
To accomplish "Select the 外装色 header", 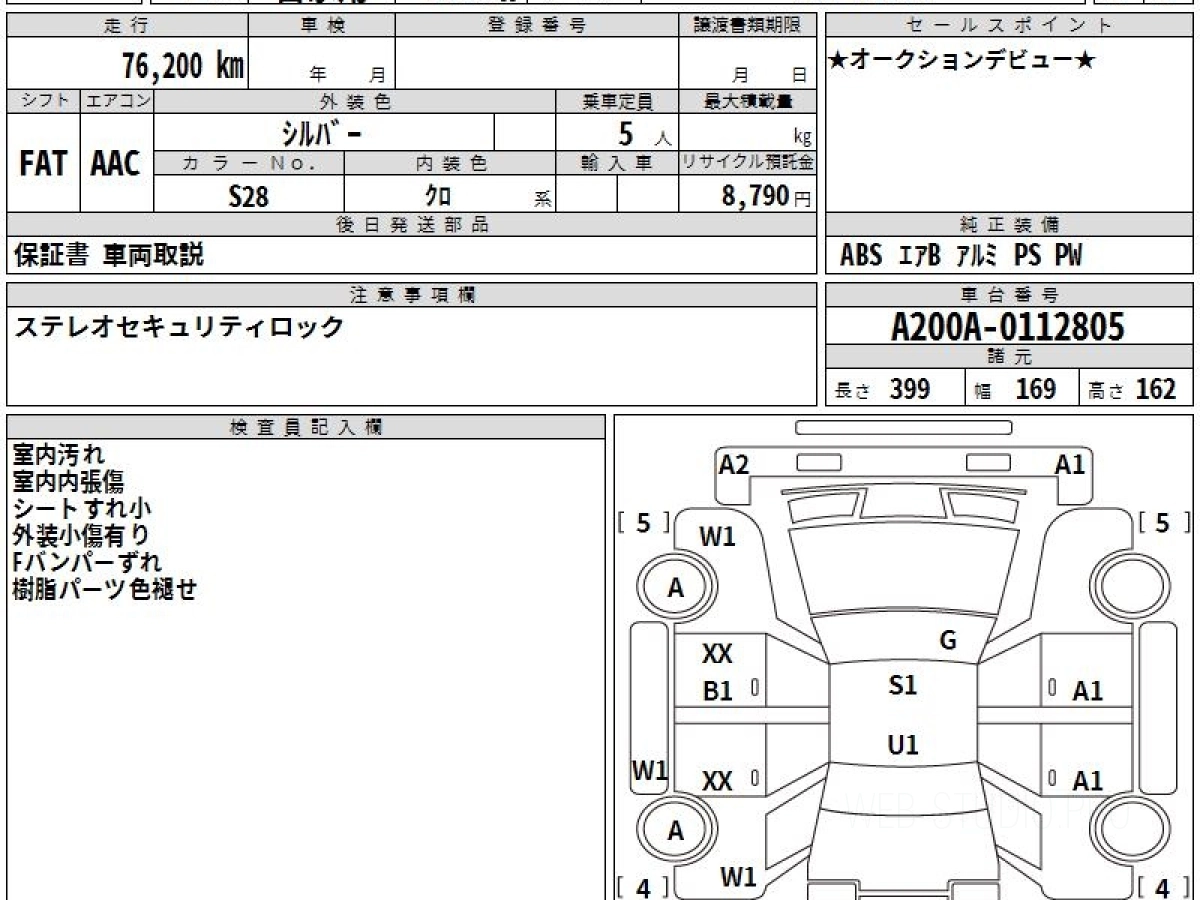I will [355, 101].
